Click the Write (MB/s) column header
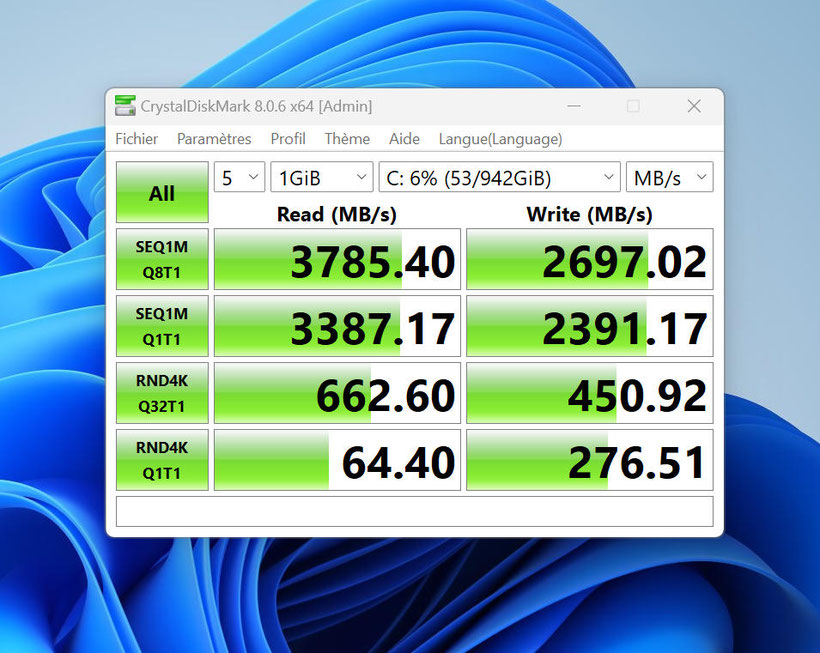This screenshot has width=820, height=653. [x=589, y=214]
